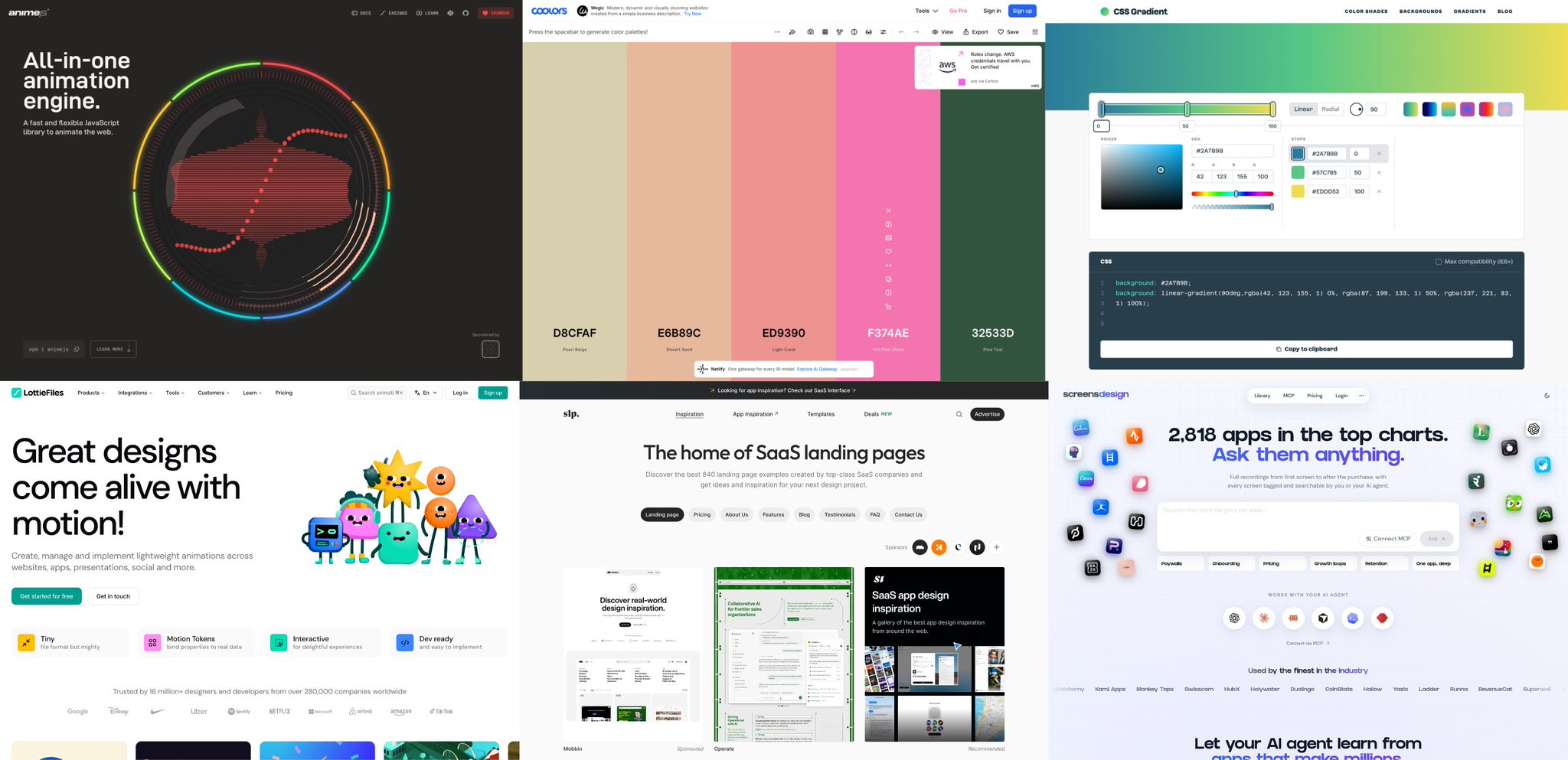
Task: Click the Connect MCP button
Action: coord(1387,539)
